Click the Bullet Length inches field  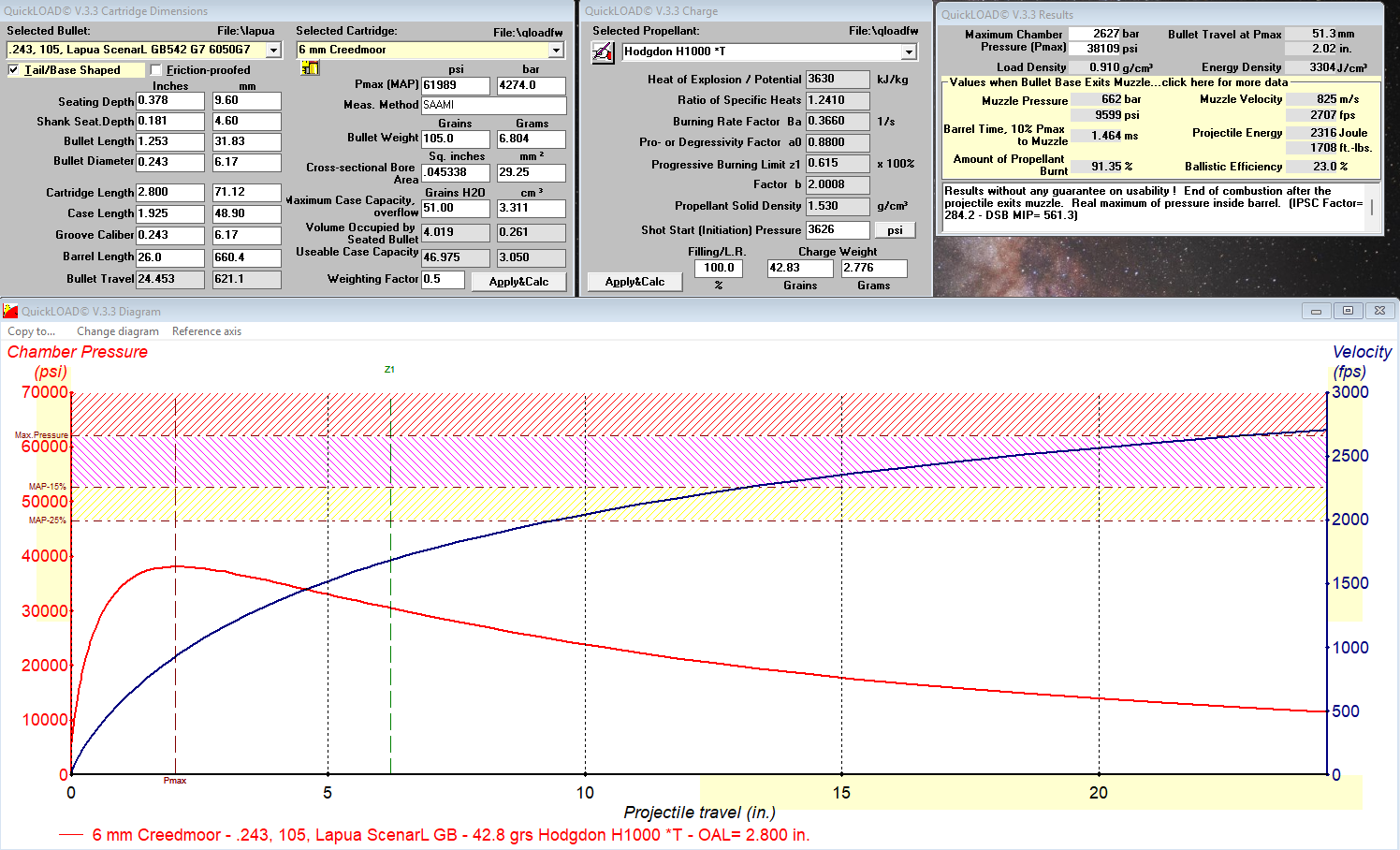pyautogui.click(x=170, y=141)
